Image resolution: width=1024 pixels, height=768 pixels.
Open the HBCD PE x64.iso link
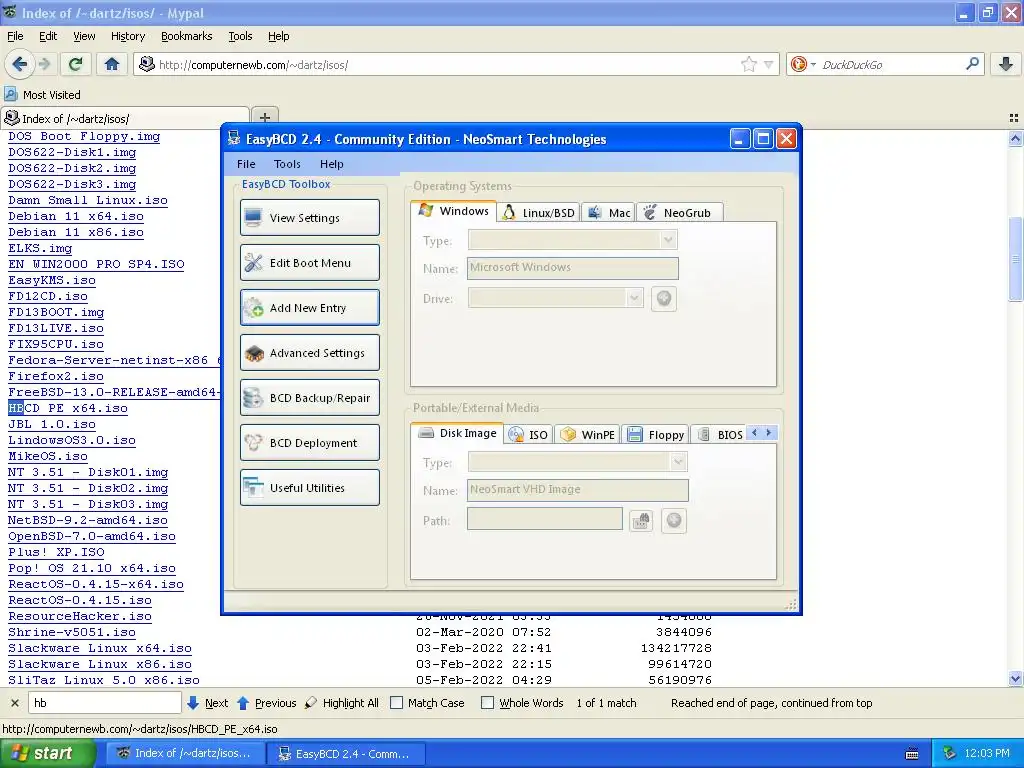[x=68, y=408]
